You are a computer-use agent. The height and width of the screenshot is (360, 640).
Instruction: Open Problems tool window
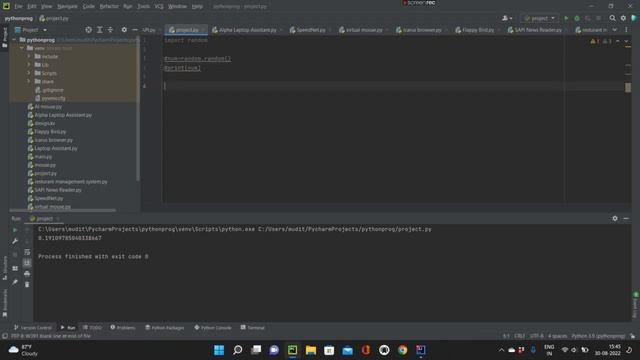point(123,327)
